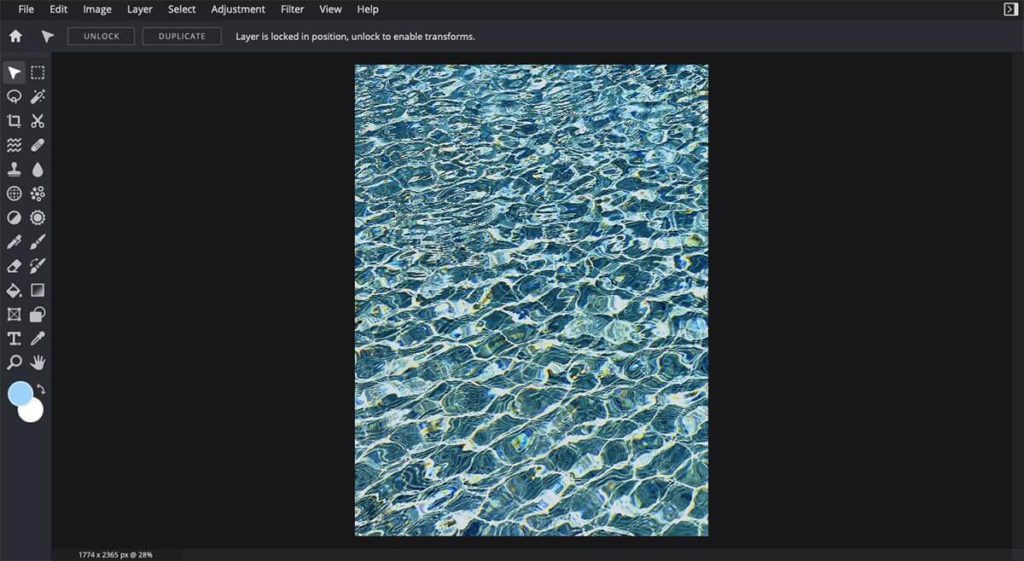This screenshot has height=561, width=1024.
Task: Open the Adjustment menu
Action: pos(238,9)
